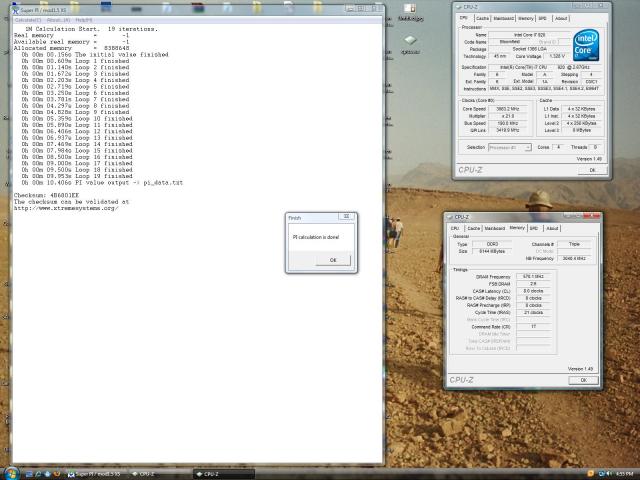The height and width of the screenshot is (480, 640).
Task: Click the Super PI title bar icon
Action: (x=16, y=9)
